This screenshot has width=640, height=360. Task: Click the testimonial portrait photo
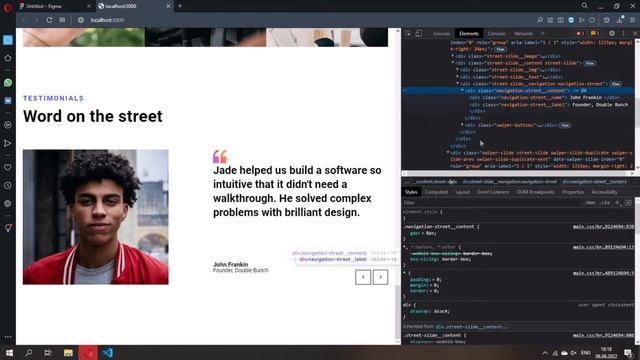pyautogui.click(x=96, y=217)
